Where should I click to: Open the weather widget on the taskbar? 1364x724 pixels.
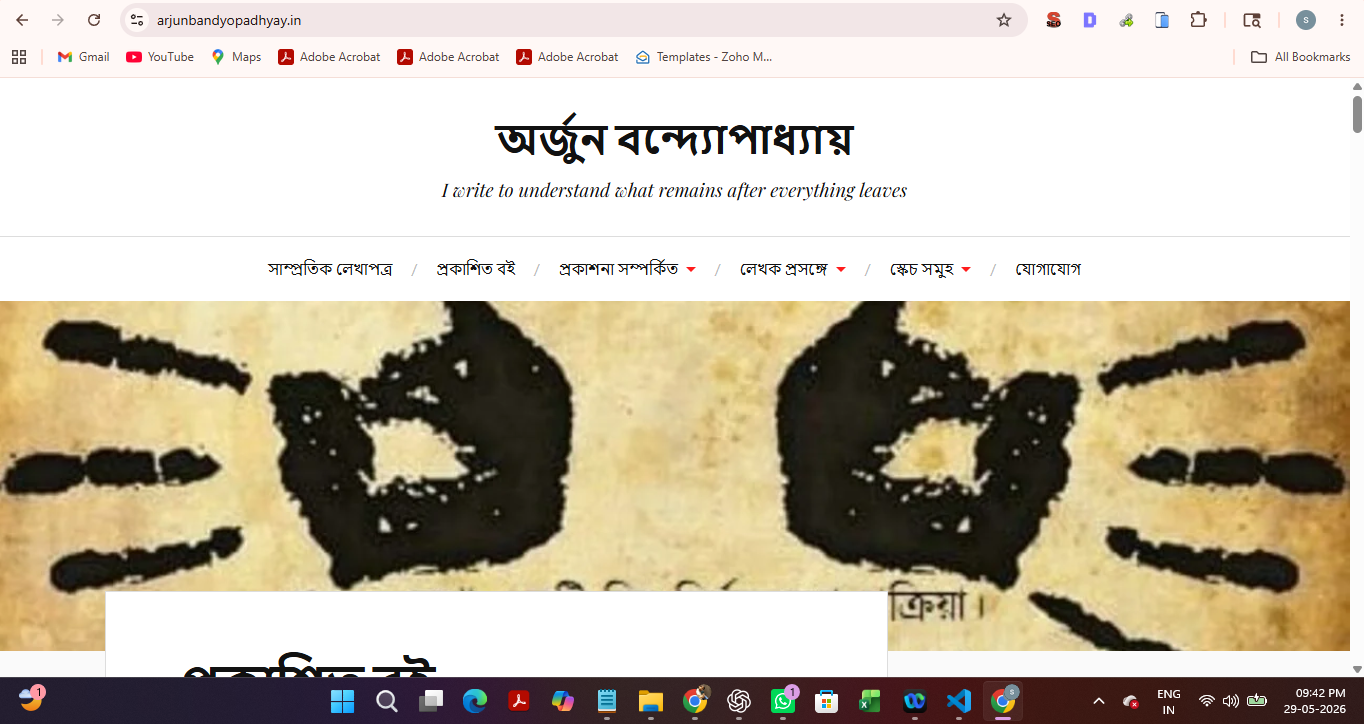click(x=31, y=699)
